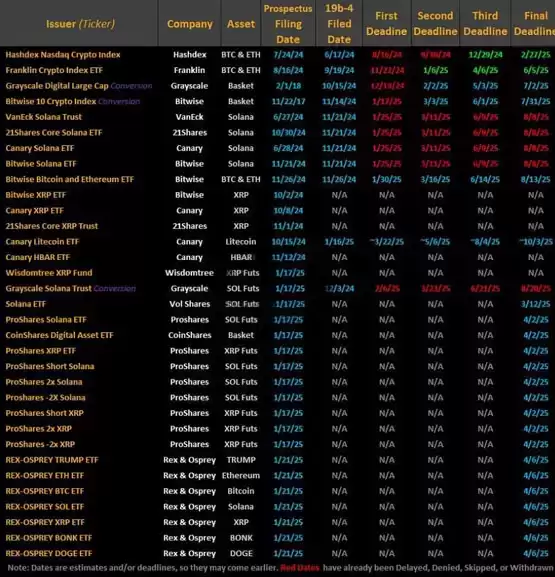The height and width of the screenshot is (577, 555).
Task: Select the 'Solana ETF' Vol Shares row name
Action: [x=25, y=304]
